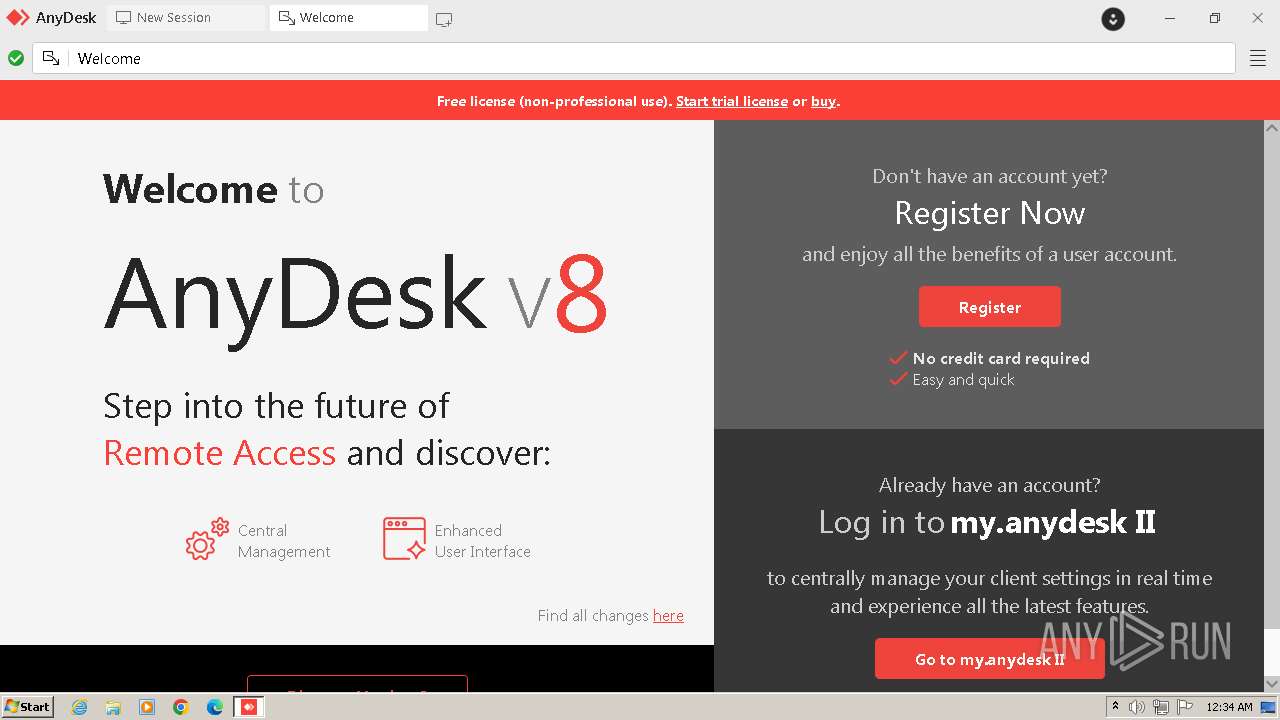Click Go to my.anydesk II button
This screenshot has width=1280, height=720.
click(x=990, y=659)
